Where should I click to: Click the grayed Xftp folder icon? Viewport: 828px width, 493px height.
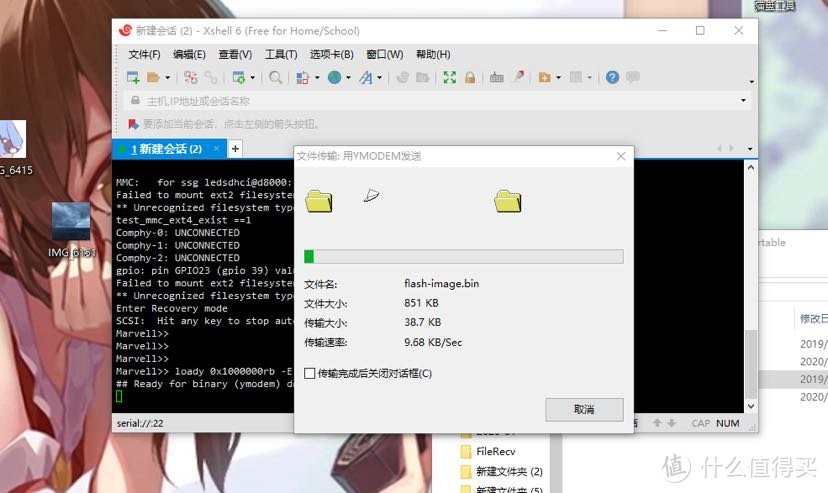[x=422, y=78]
